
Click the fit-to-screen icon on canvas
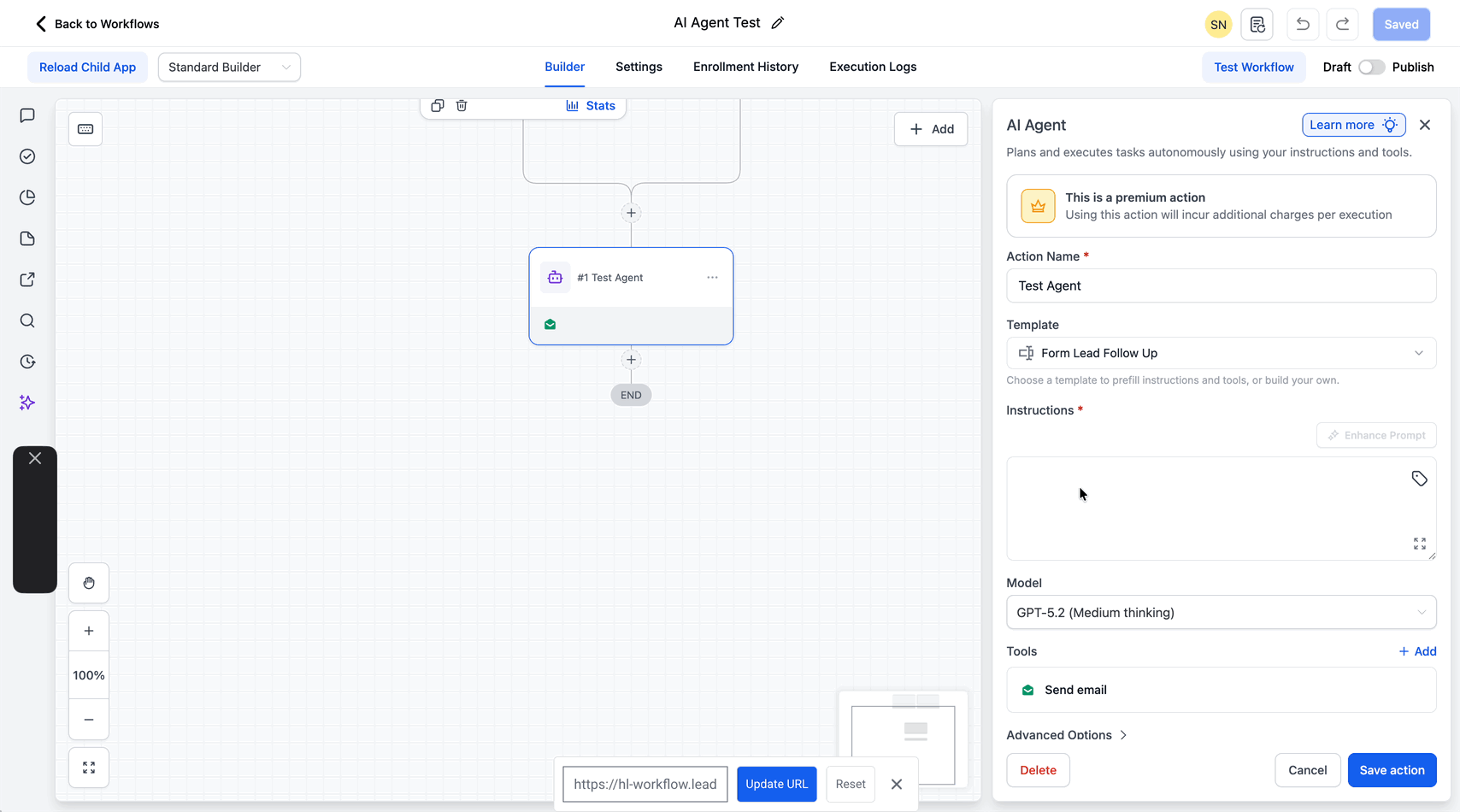pyautogui.click(x=89, y=768)
